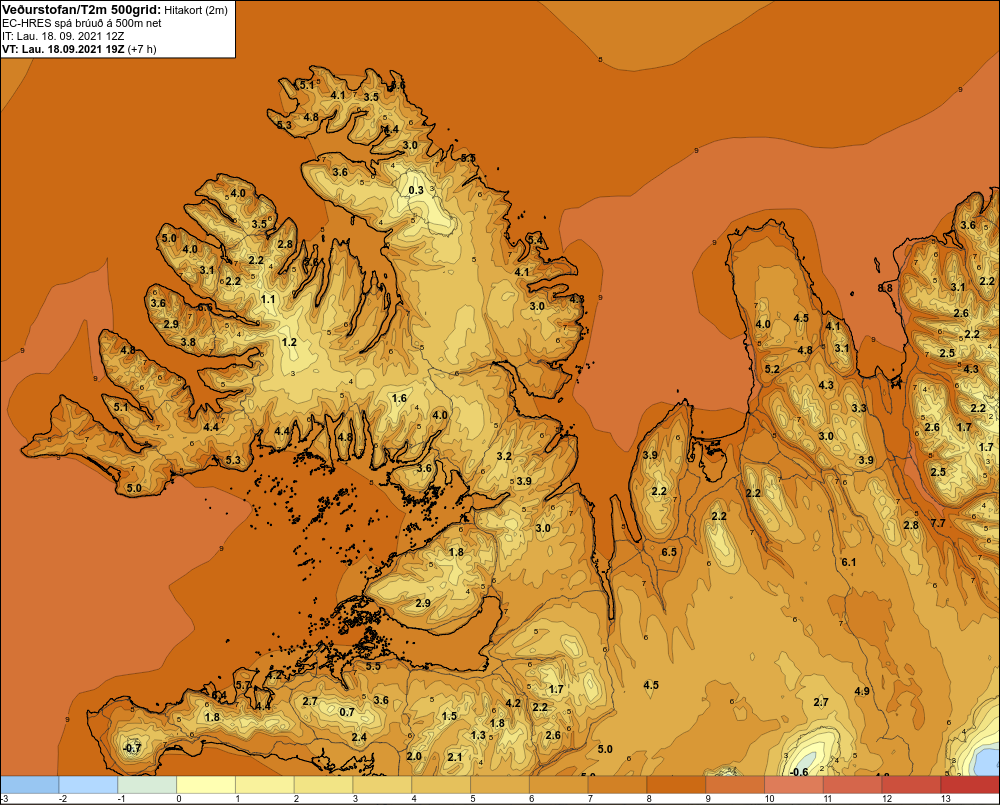The width and height of the screenshot is (1000, 805).
Task: Click the 1.1 temperature value
Action: tap(268, 299)
